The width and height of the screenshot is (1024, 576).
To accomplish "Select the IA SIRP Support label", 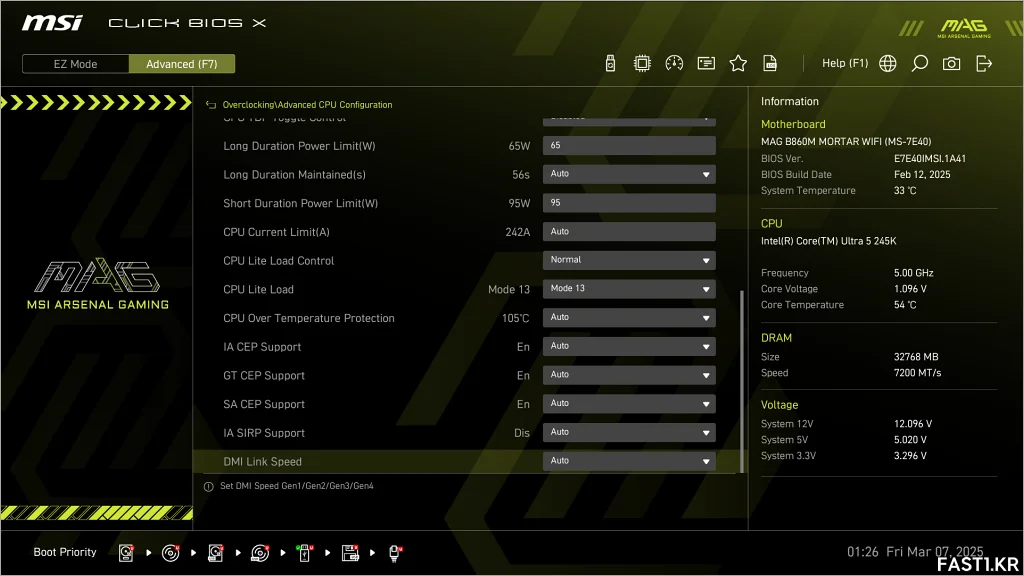I will pyautogui.click(x=264, y=433).
